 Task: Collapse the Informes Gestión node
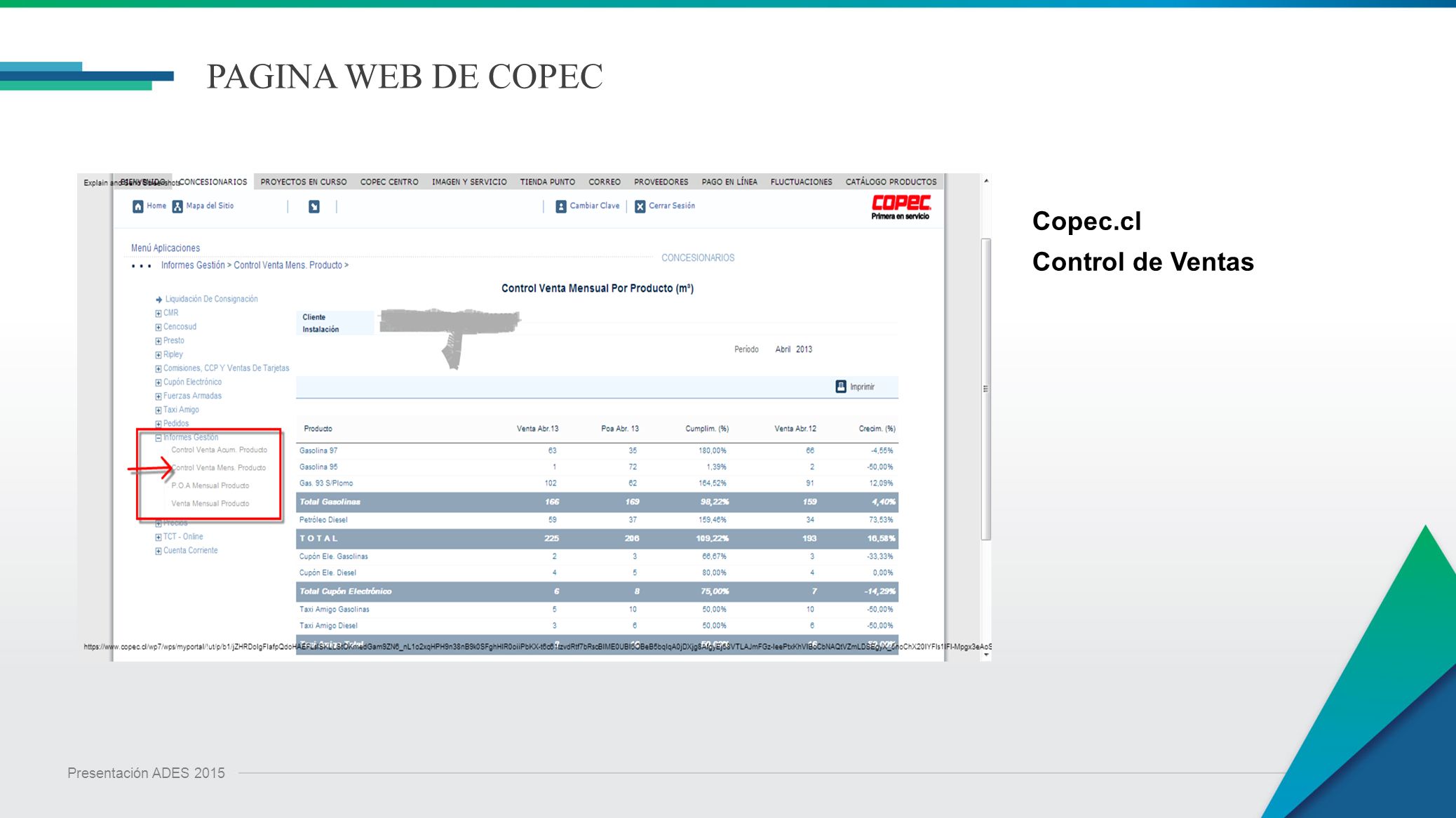point(159,438)
